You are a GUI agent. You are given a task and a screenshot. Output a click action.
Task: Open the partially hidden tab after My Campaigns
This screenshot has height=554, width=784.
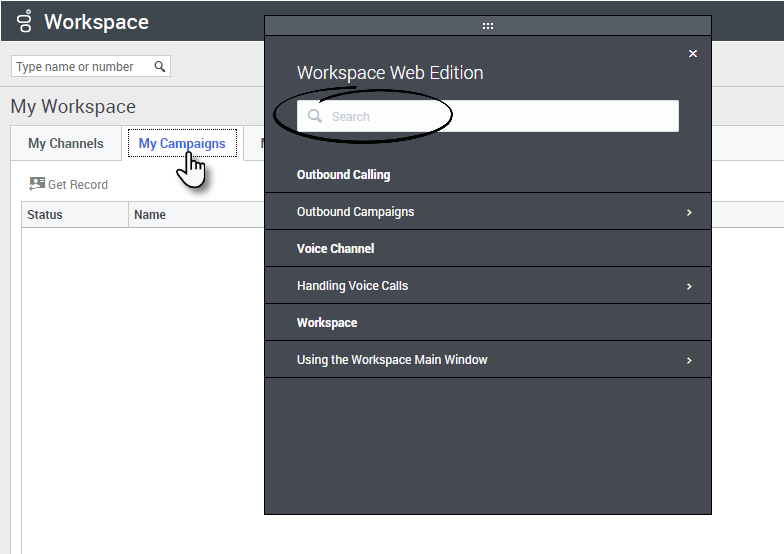257,144
